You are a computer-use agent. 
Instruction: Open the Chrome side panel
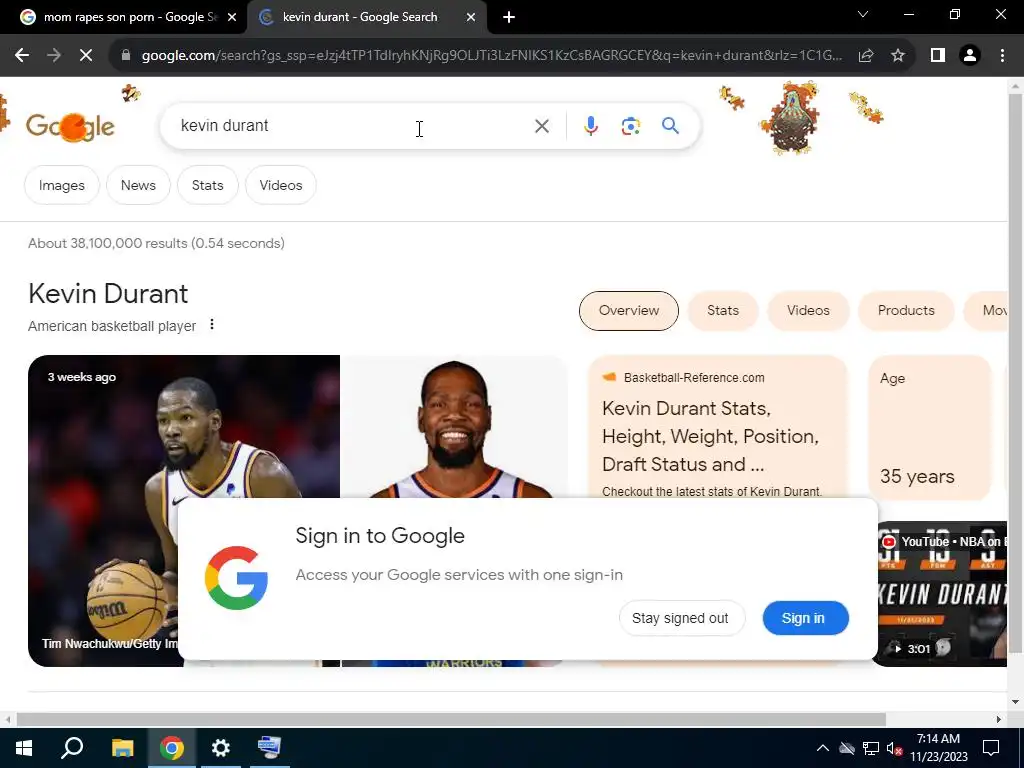click(x=938, y=56)
